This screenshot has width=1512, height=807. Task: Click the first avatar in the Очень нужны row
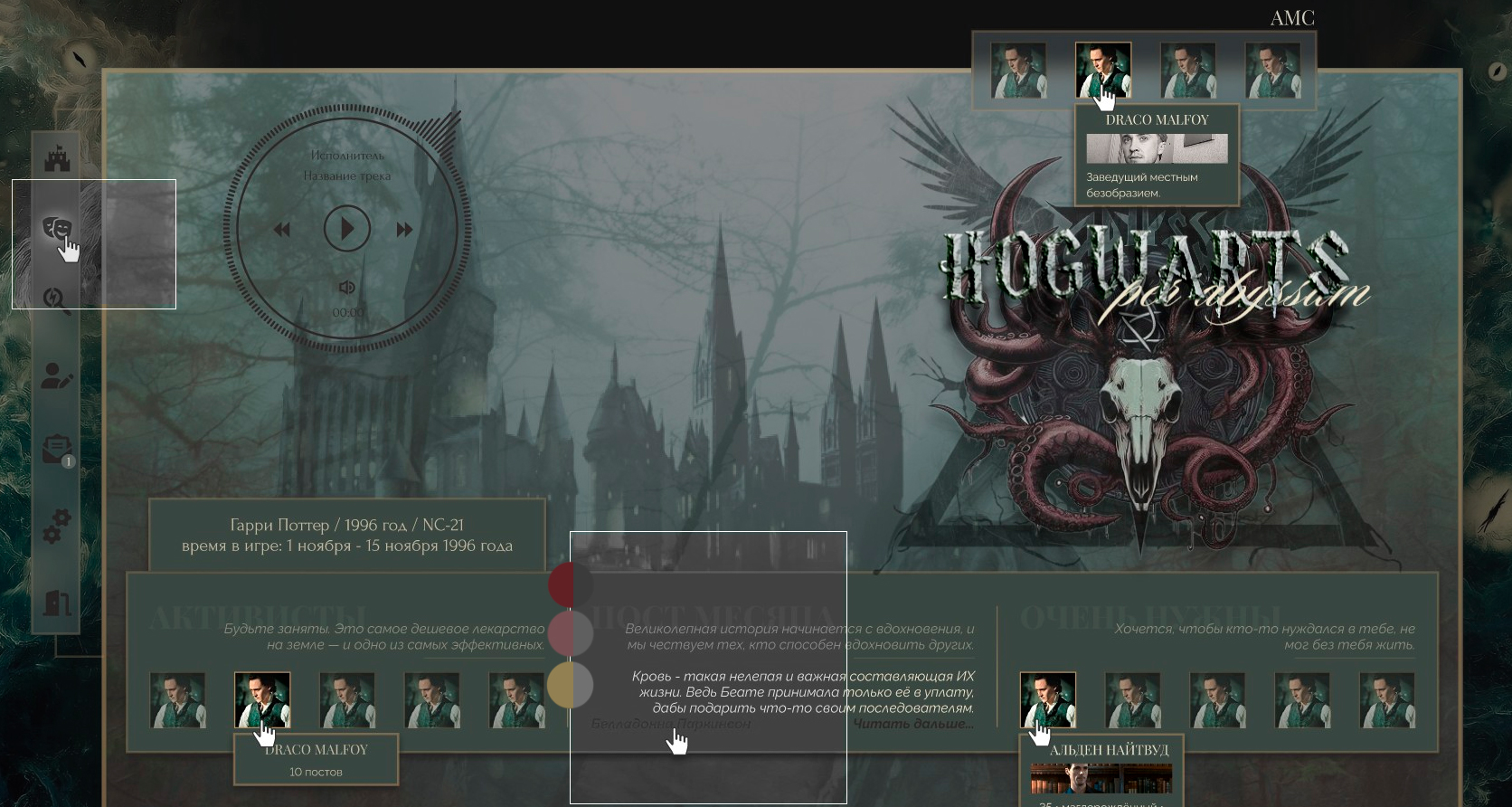pyautogui.click(x=1047, y=699)
